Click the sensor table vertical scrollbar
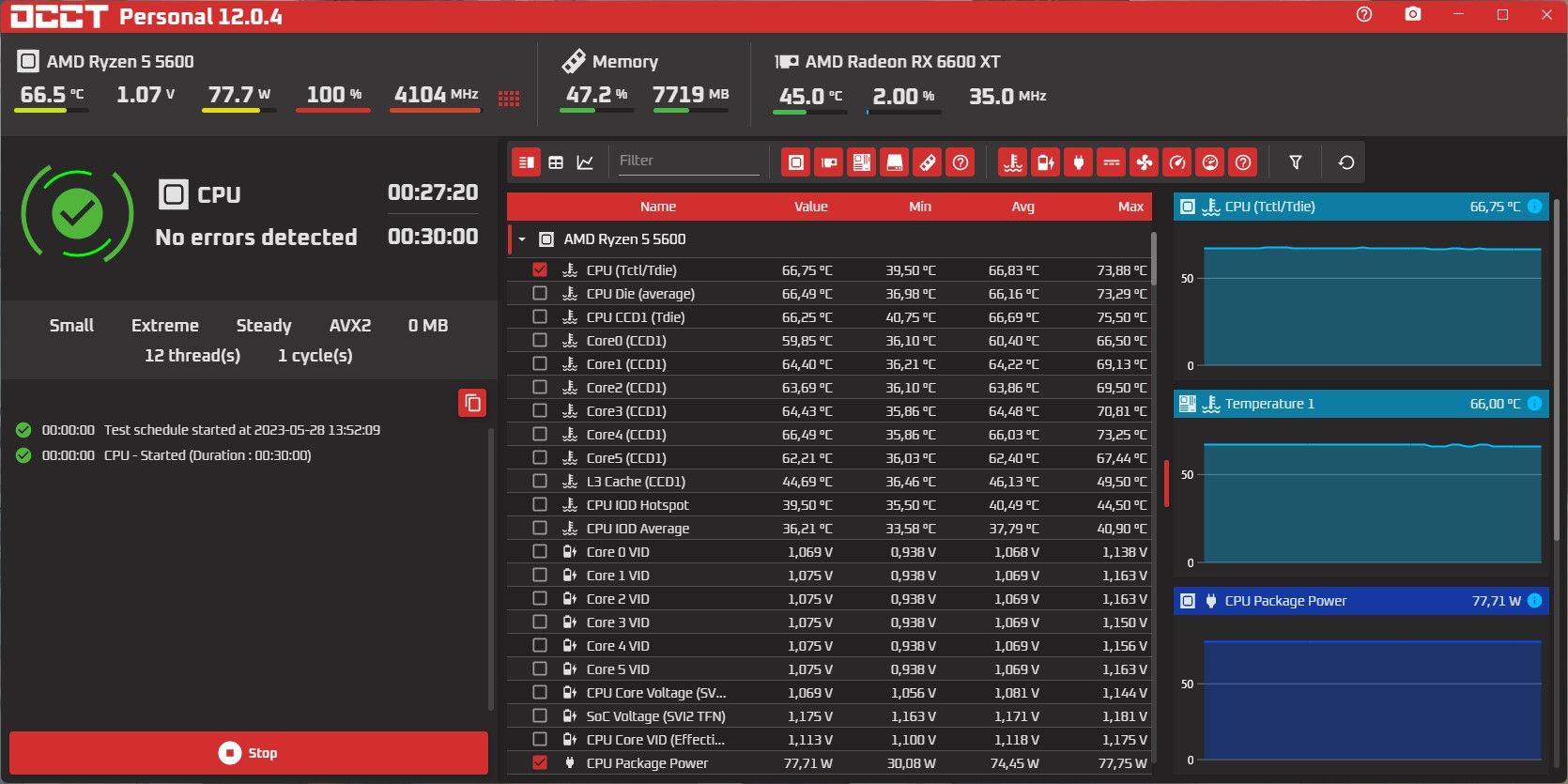The height and width of the screenshot is (784, 1568). pyautogui.click(x=1154, y=259)
